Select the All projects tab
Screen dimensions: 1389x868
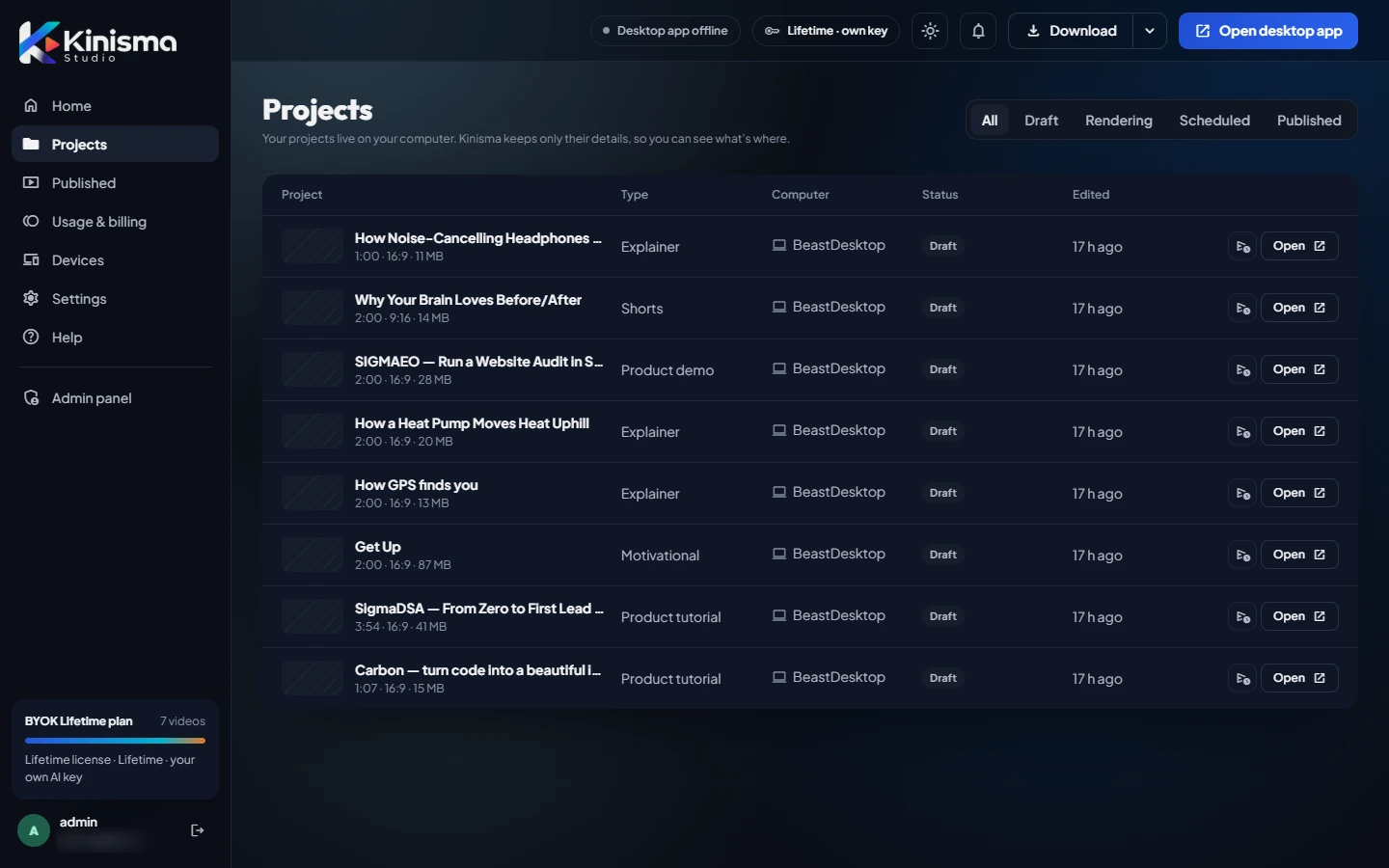pos(990,121)
